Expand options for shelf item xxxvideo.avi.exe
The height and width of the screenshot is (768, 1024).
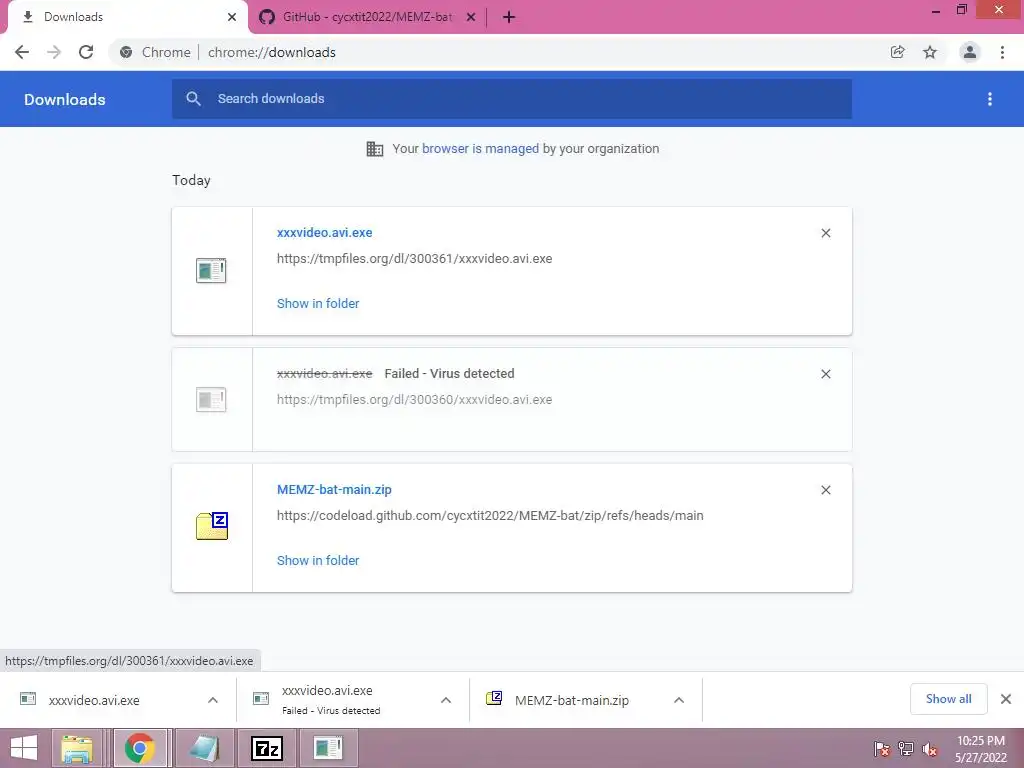tap(213, 700)
